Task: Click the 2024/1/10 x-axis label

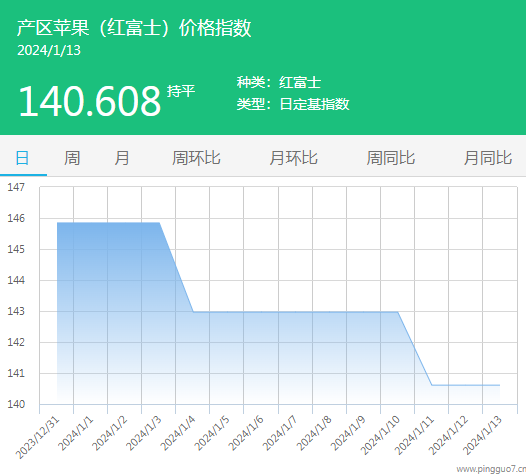Action: click(x=380, y=435)
